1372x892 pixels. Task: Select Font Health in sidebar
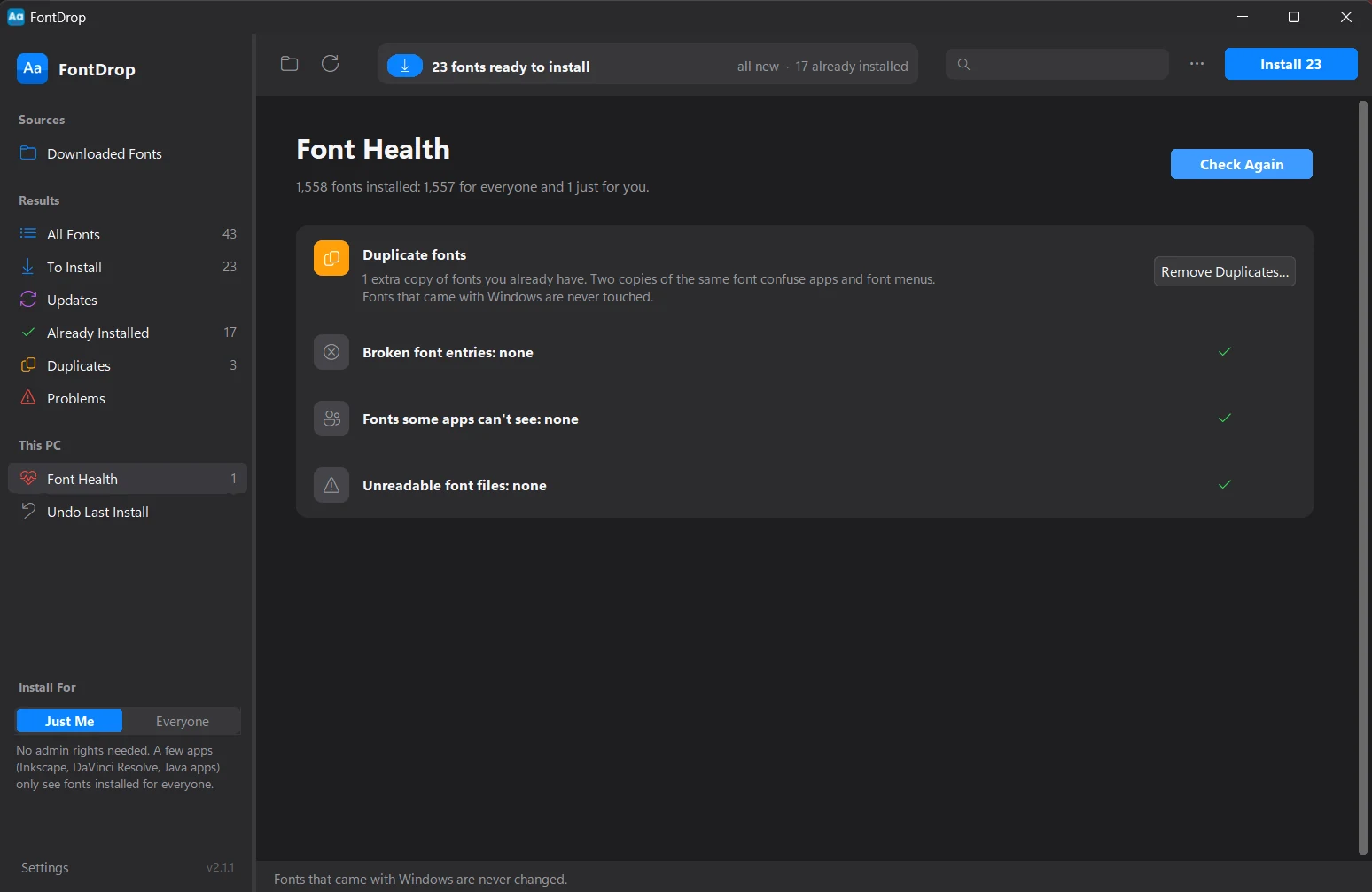click(x=128, y=479)
